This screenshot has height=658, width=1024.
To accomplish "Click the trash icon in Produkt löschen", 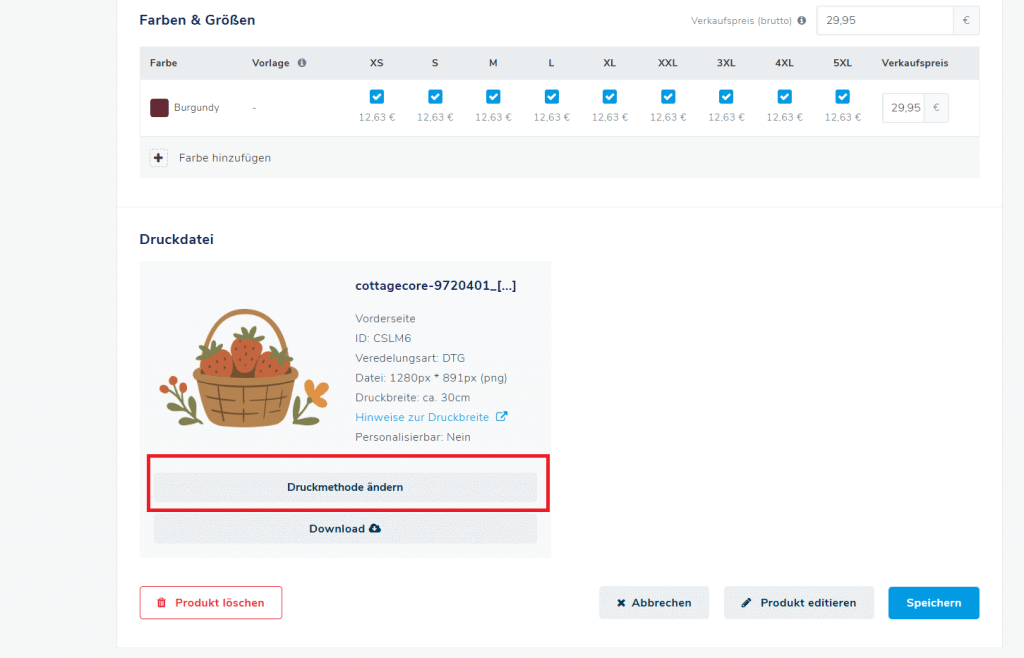I will [x=161, y=603].
